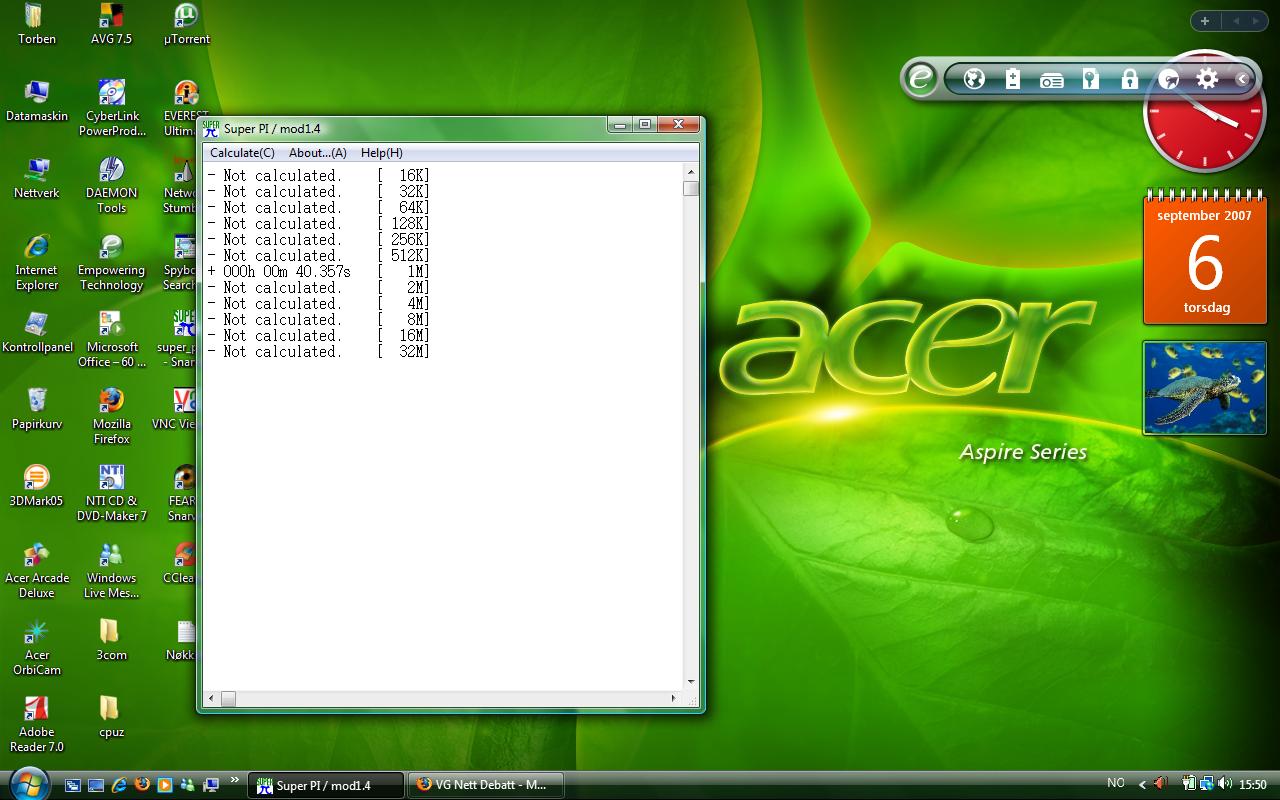The image size is (1280, 800).
Task: Click the eDataSecurity key-file icon in Empowering toolbar
Action: pyautogui.click(x=1090, y=79)
